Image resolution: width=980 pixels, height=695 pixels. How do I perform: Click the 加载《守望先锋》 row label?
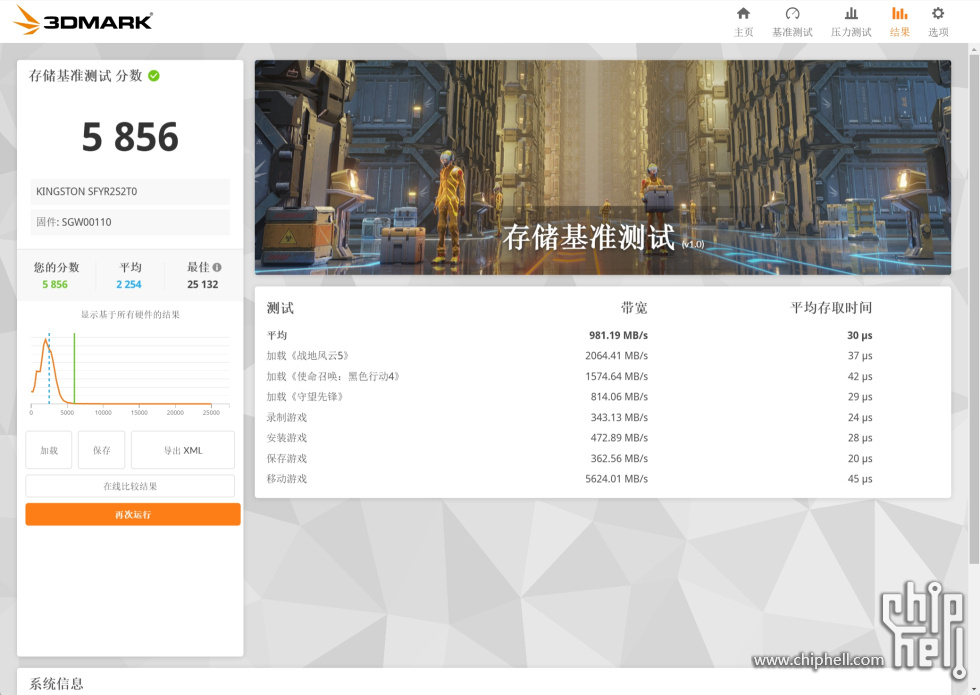point(305,397)
